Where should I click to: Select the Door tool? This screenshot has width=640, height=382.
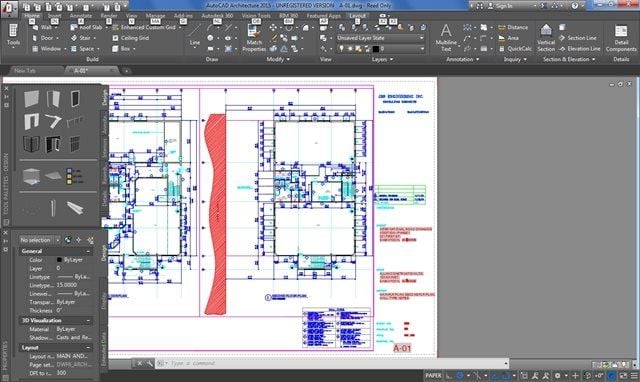click(43, 38)
